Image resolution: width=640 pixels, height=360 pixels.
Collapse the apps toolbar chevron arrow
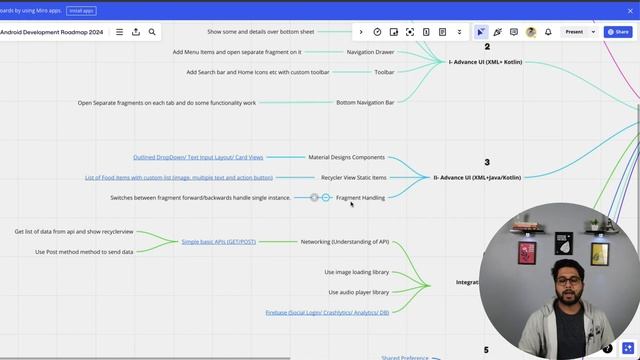361,32
